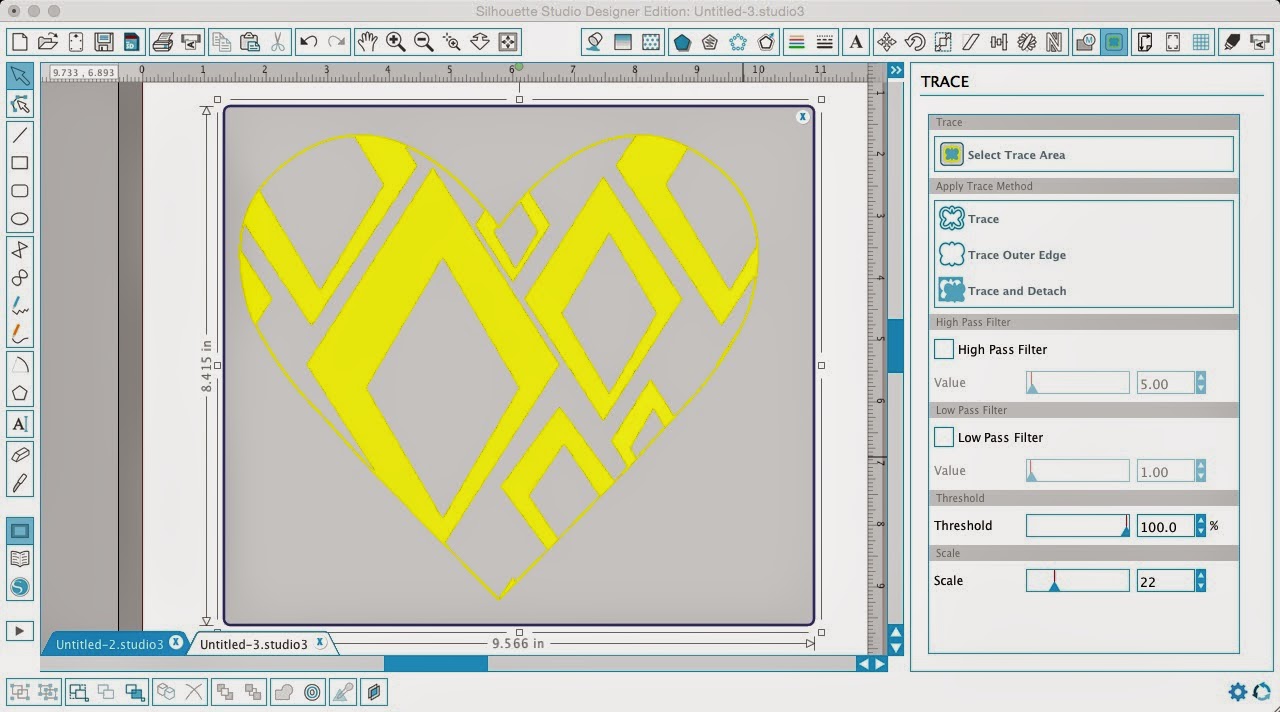Click the Scissors cut icon
Viewport: 1280px width, 712px height.
pos(276,41)
